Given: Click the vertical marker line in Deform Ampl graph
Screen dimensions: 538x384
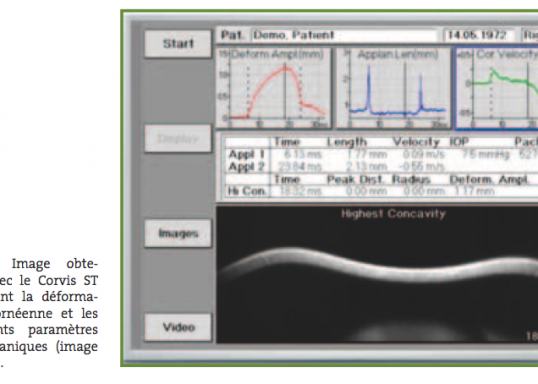Looking at the screenshot, I should tap(285, 91).
